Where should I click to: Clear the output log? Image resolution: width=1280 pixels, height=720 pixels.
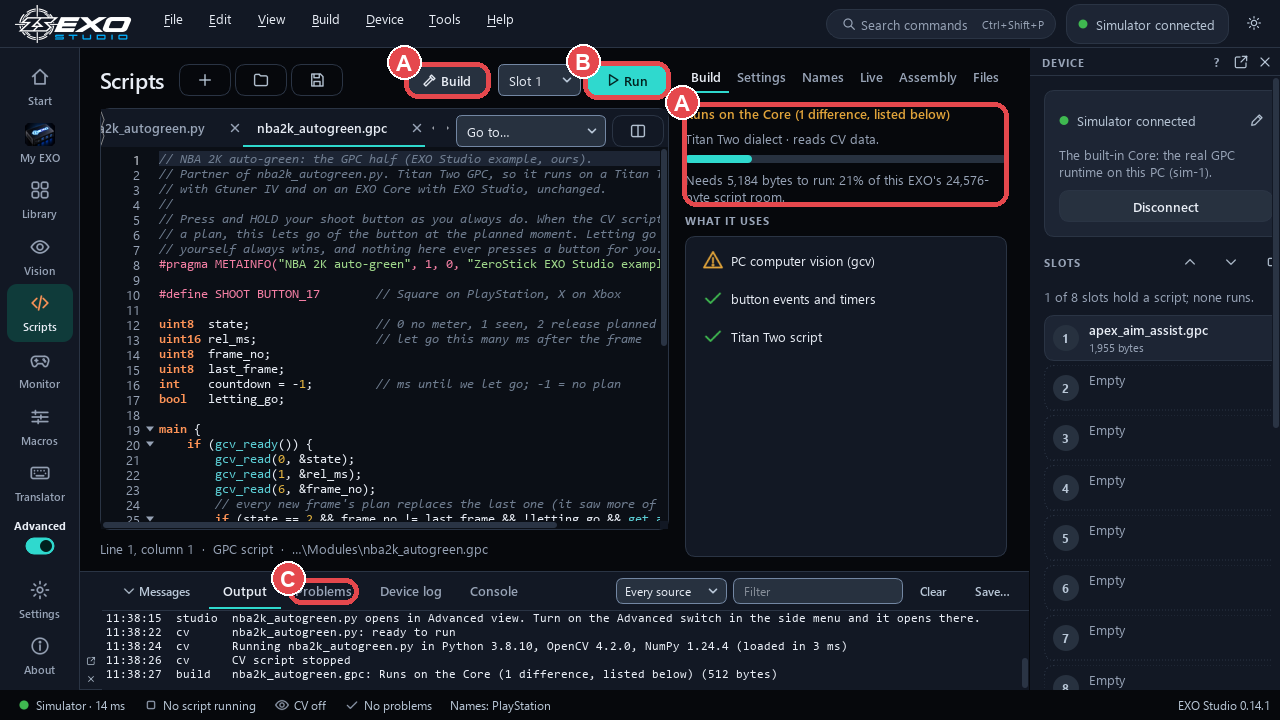tap(933, 592)
